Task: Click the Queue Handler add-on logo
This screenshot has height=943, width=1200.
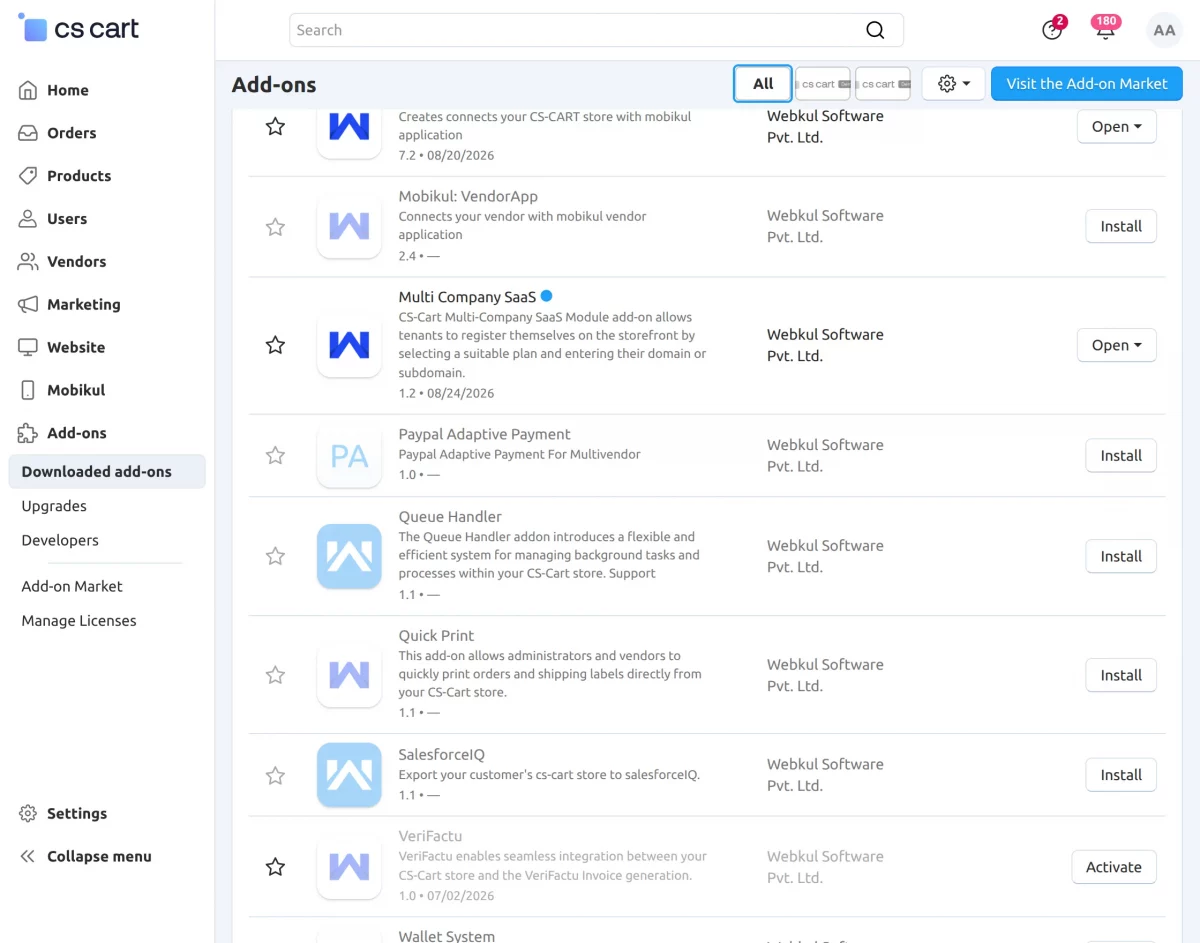Action: click(349, 556)
